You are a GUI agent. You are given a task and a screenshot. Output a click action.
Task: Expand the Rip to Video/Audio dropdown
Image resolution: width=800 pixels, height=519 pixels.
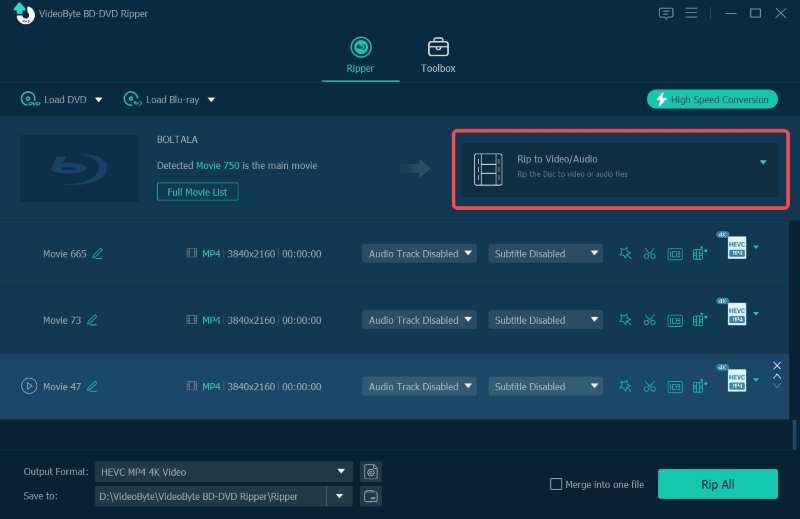[763, 162]
